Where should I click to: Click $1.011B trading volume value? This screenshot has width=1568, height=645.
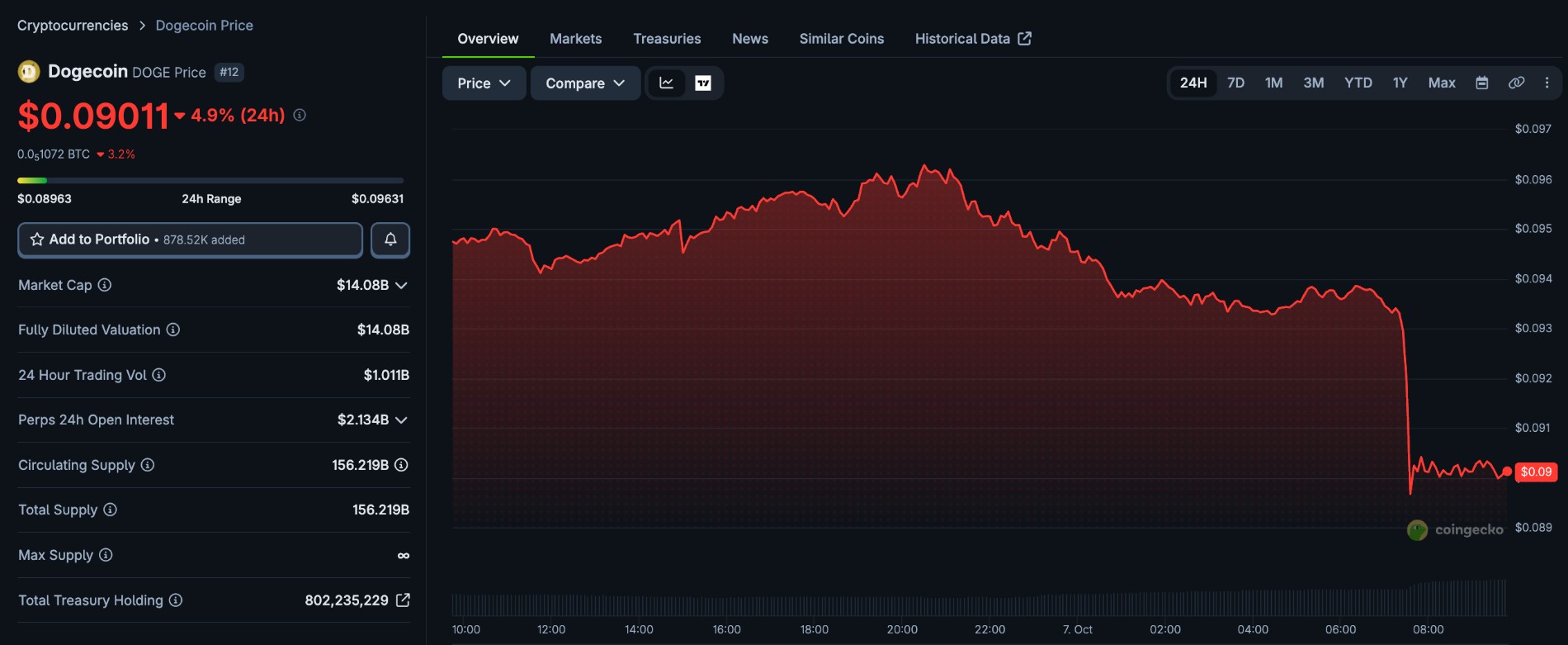(x=386, y=375)
